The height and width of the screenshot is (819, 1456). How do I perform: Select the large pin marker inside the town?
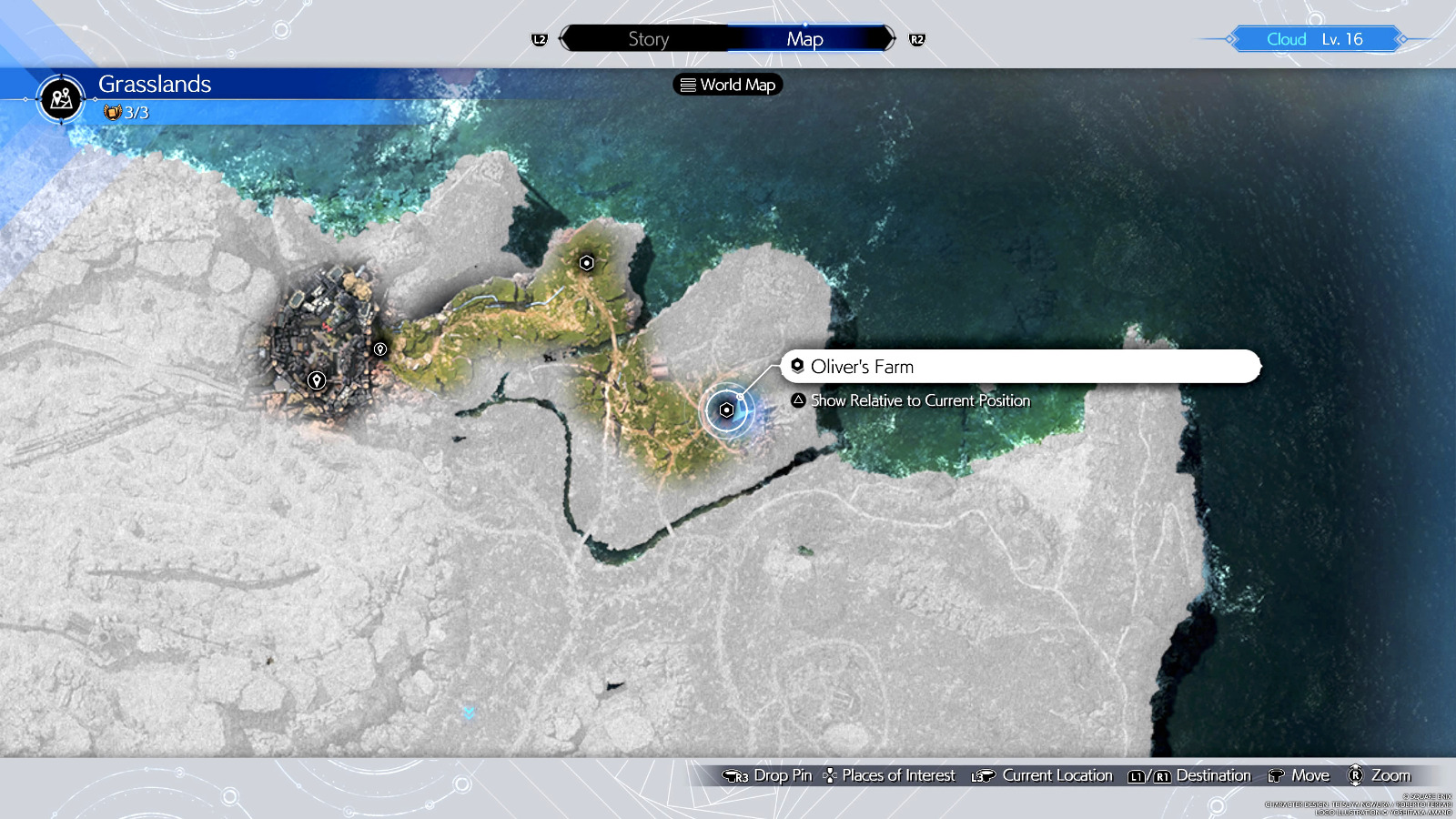pyautogui.click(x=317, y=380)
